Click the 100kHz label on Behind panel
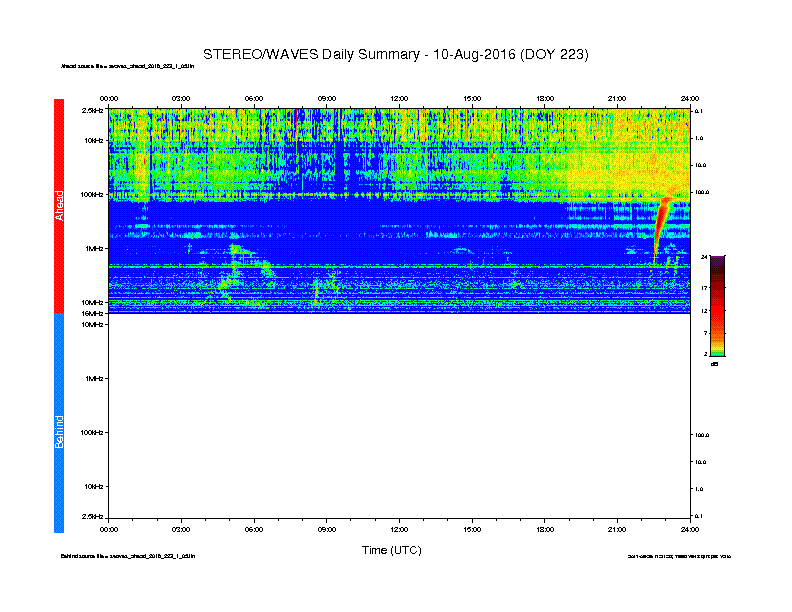This screenshot has width=792, height=612. 91,433
